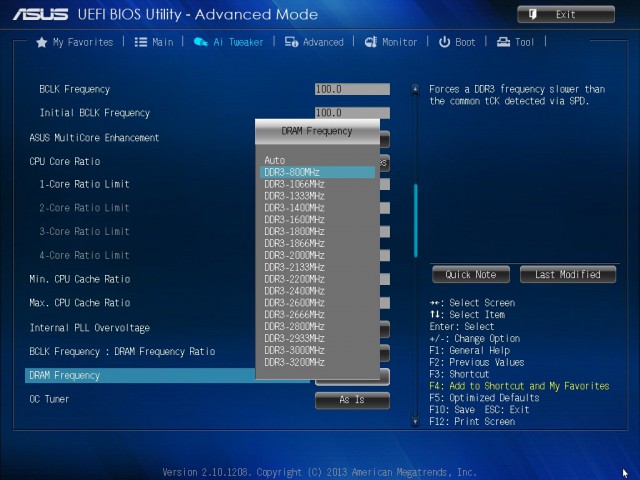Select DDR3-800MHz option
Screen dimensions: 640x480
coord(317,172)
